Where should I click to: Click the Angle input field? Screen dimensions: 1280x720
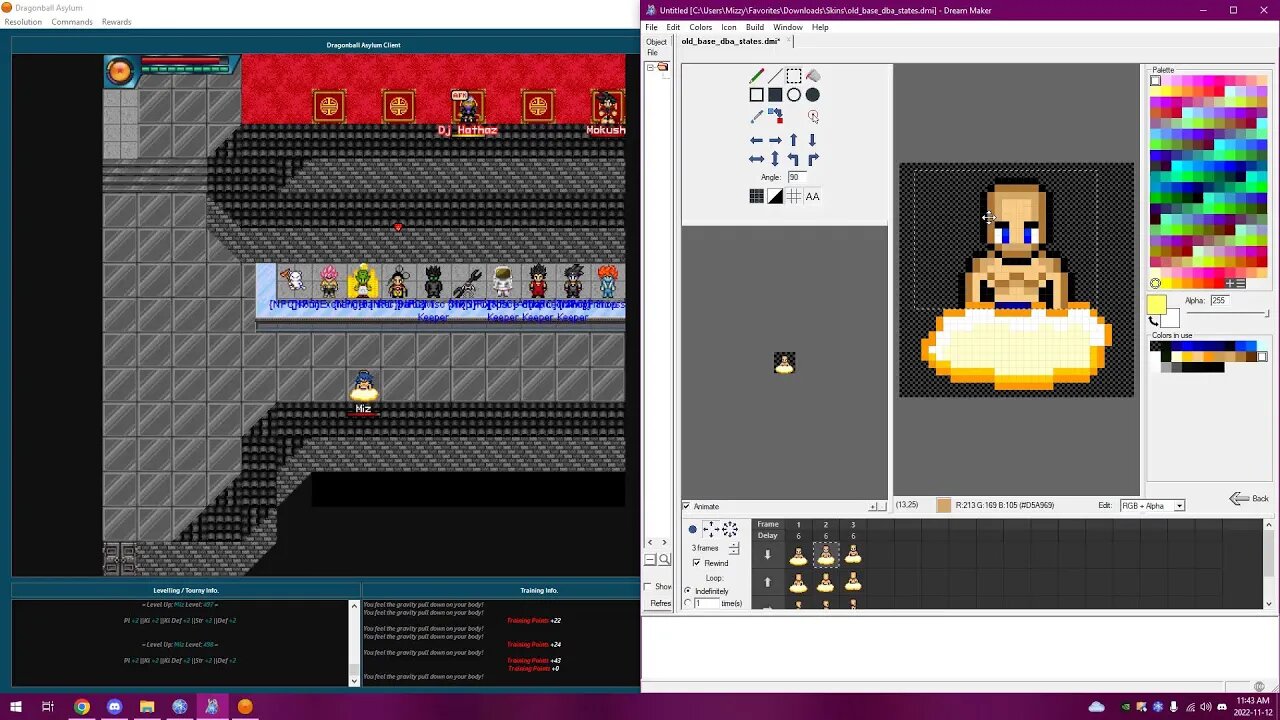click(796, 177)
